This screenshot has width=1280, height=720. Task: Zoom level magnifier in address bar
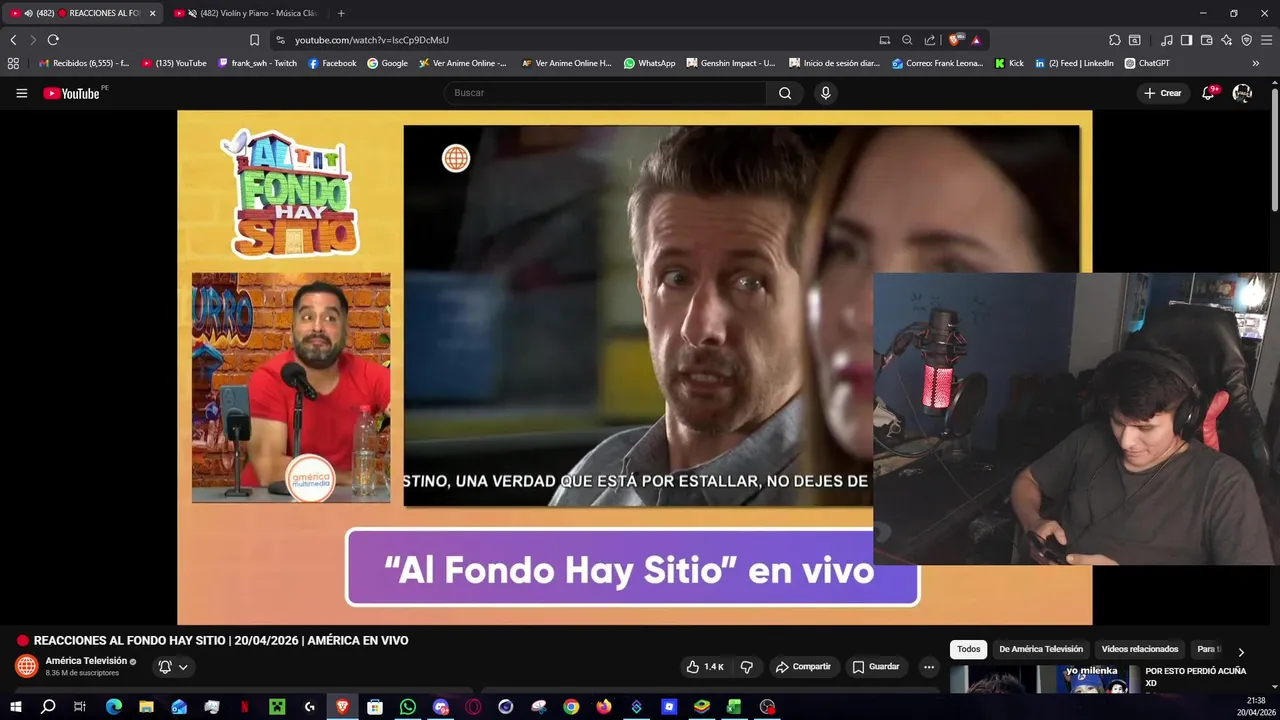907,40
